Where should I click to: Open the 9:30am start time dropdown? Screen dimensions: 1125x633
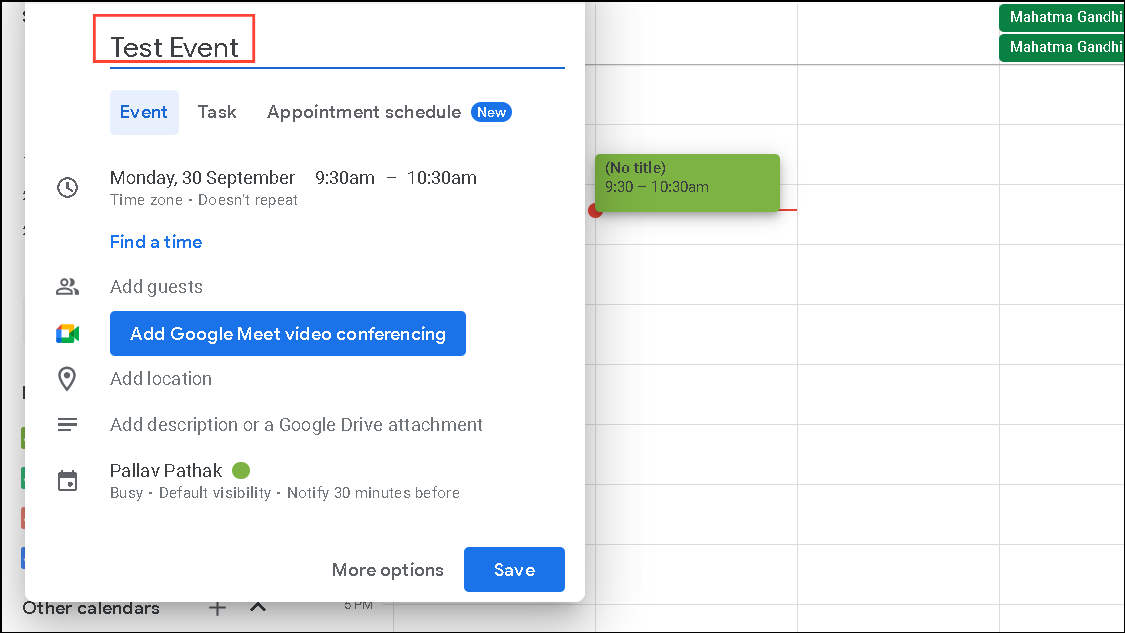pos(344,178)
